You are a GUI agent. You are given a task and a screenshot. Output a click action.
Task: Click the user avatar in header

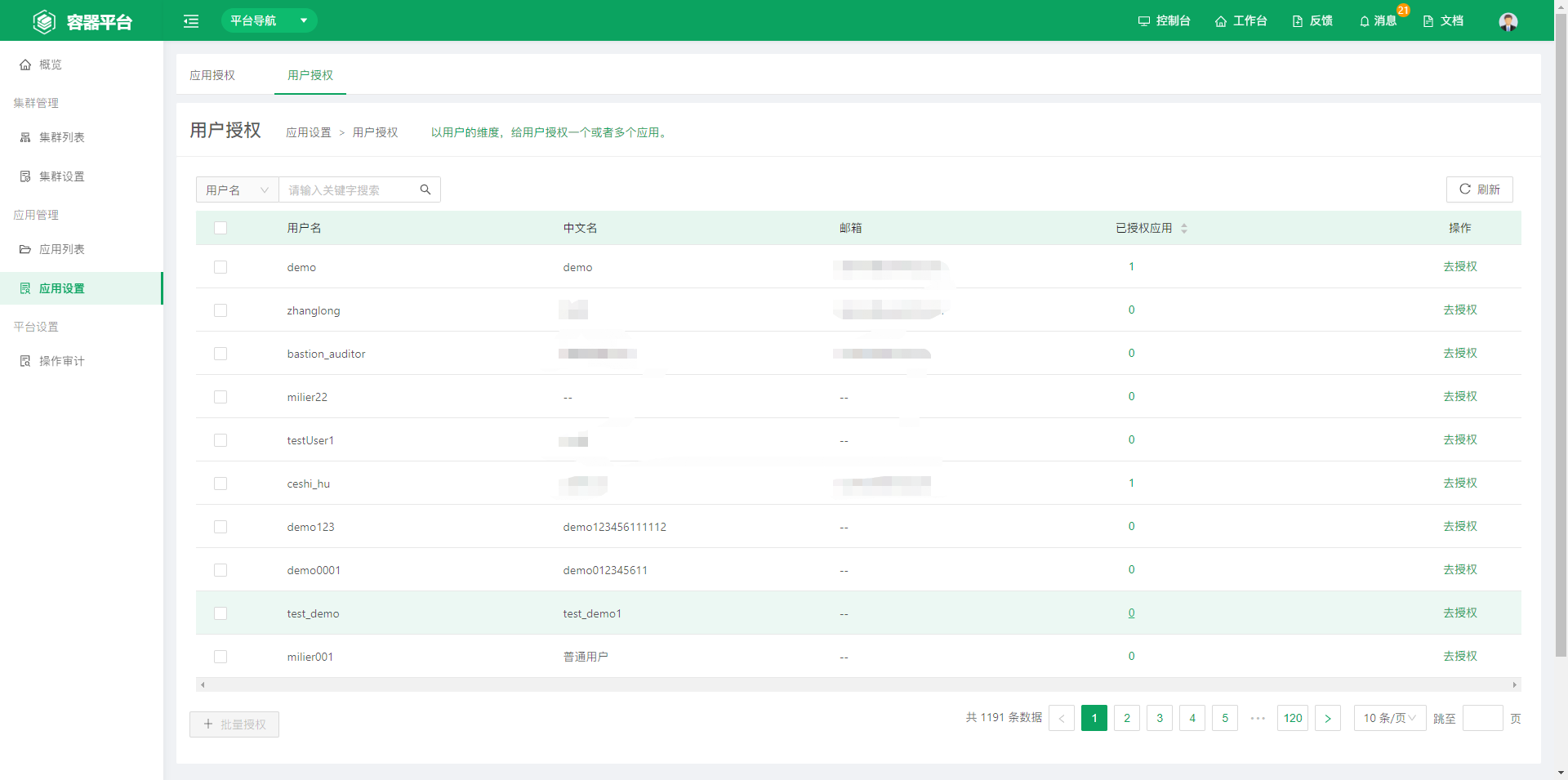coord(1508,21)
